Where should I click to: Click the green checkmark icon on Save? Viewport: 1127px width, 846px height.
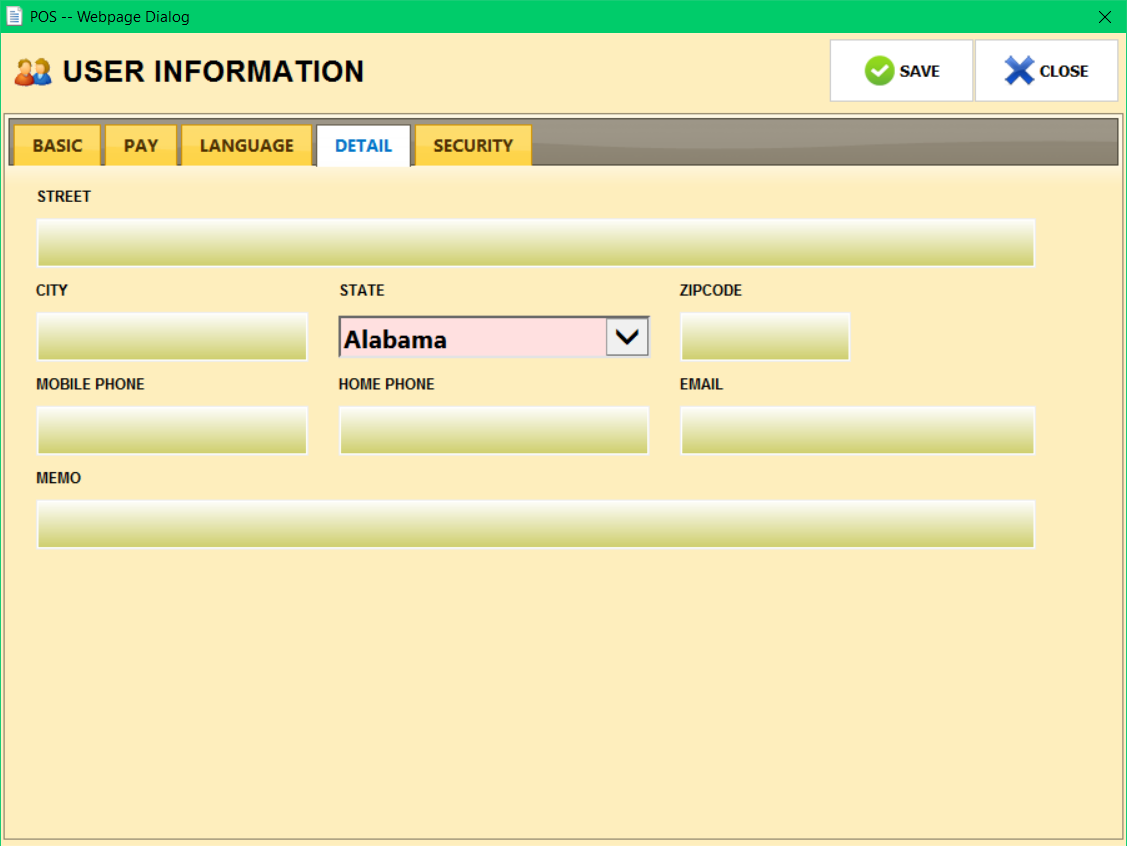tap(879, 71)
